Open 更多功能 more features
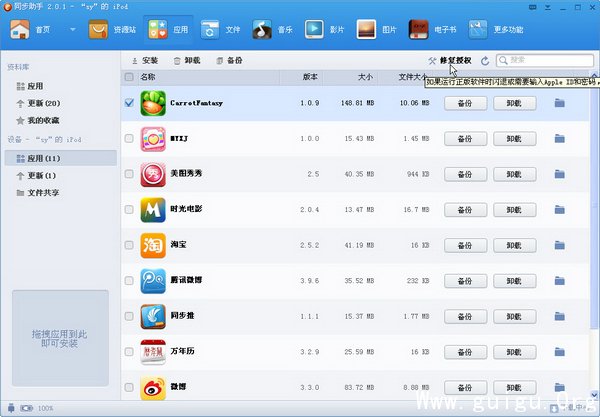The image size is (600, 417). 496,29
